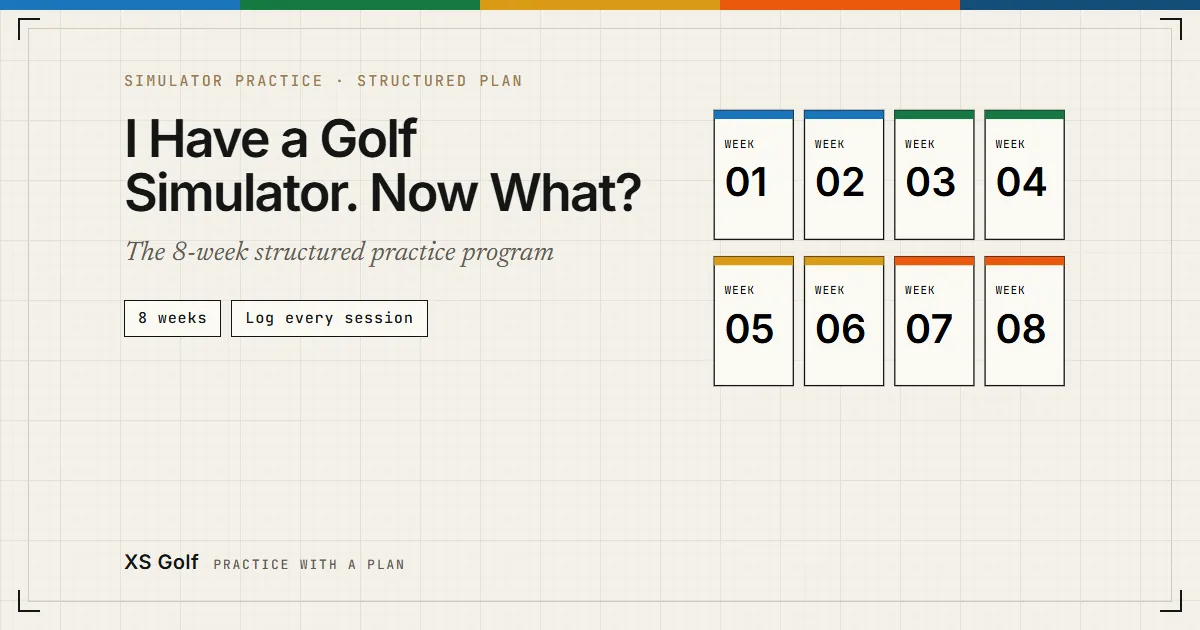Choose the Week 06 card

(x=844, y=321)
